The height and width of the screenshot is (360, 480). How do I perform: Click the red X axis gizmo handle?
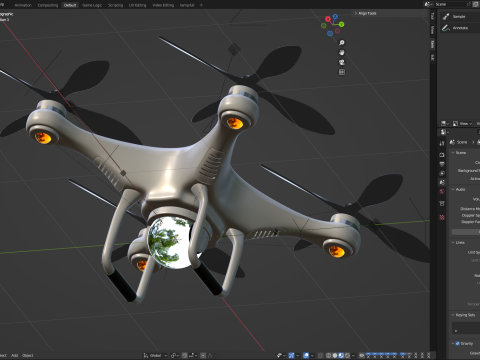coord(328,19)
